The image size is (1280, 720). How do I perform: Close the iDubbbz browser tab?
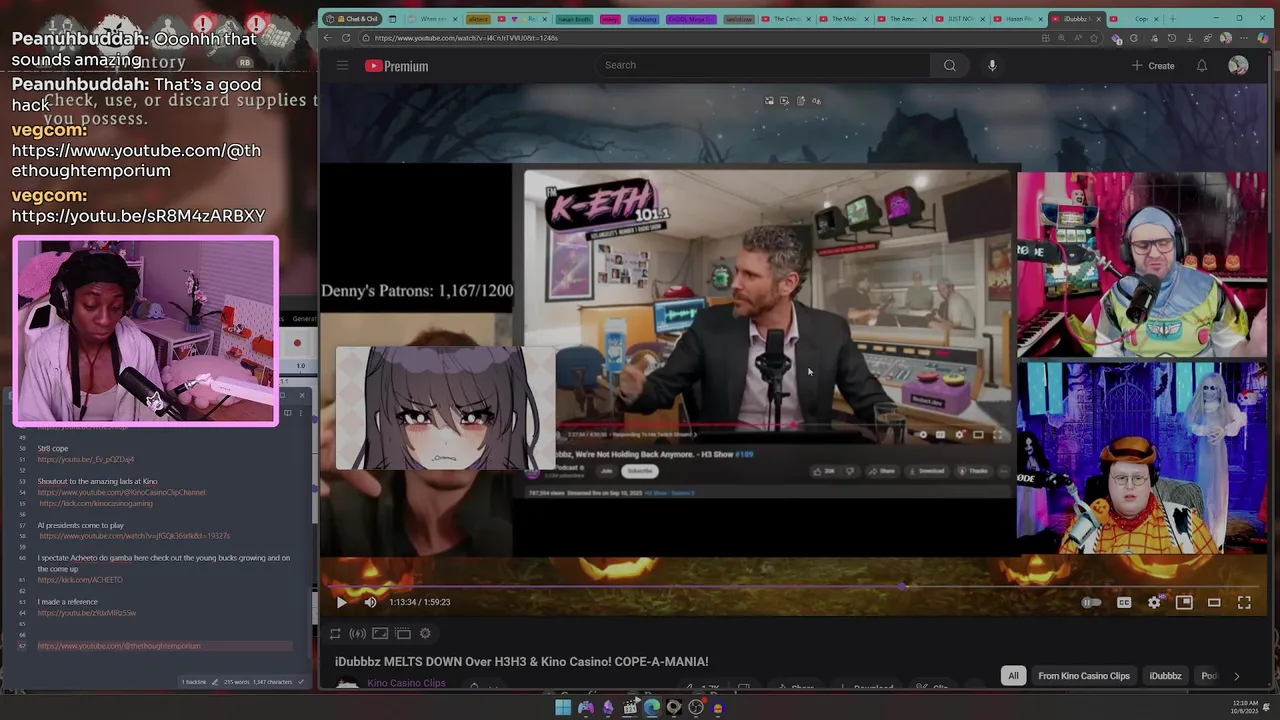[1100, 18]
